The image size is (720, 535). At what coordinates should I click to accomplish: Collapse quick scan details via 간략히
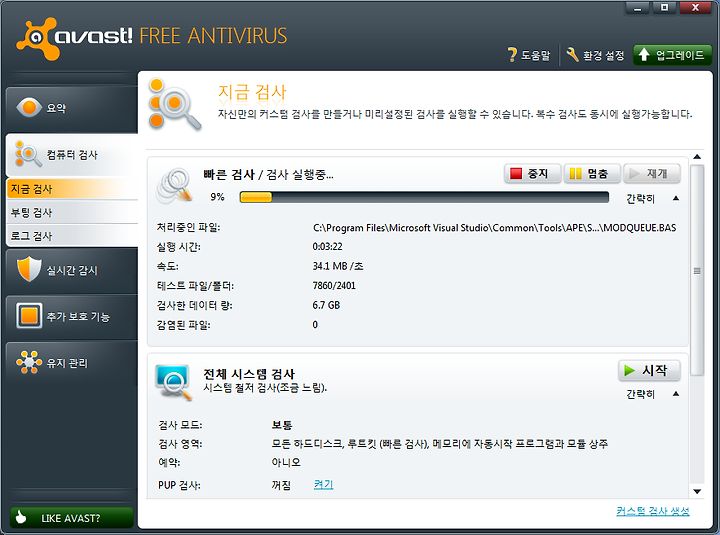pyautogui.click(x=652, y=198)
